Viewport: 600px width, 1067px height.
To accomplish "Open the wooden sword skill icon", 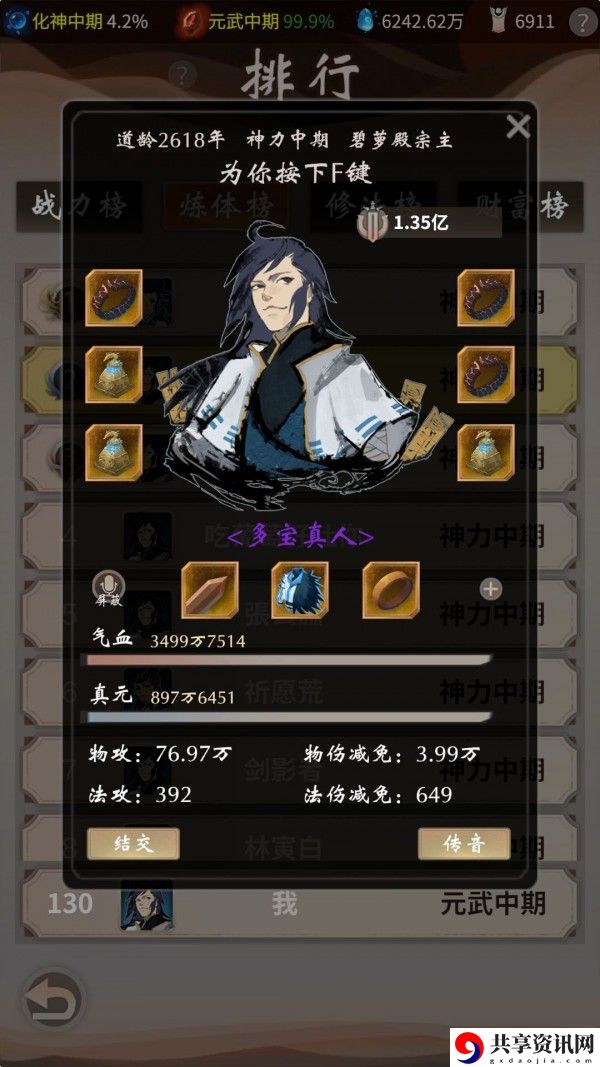I will pos(210,590).
